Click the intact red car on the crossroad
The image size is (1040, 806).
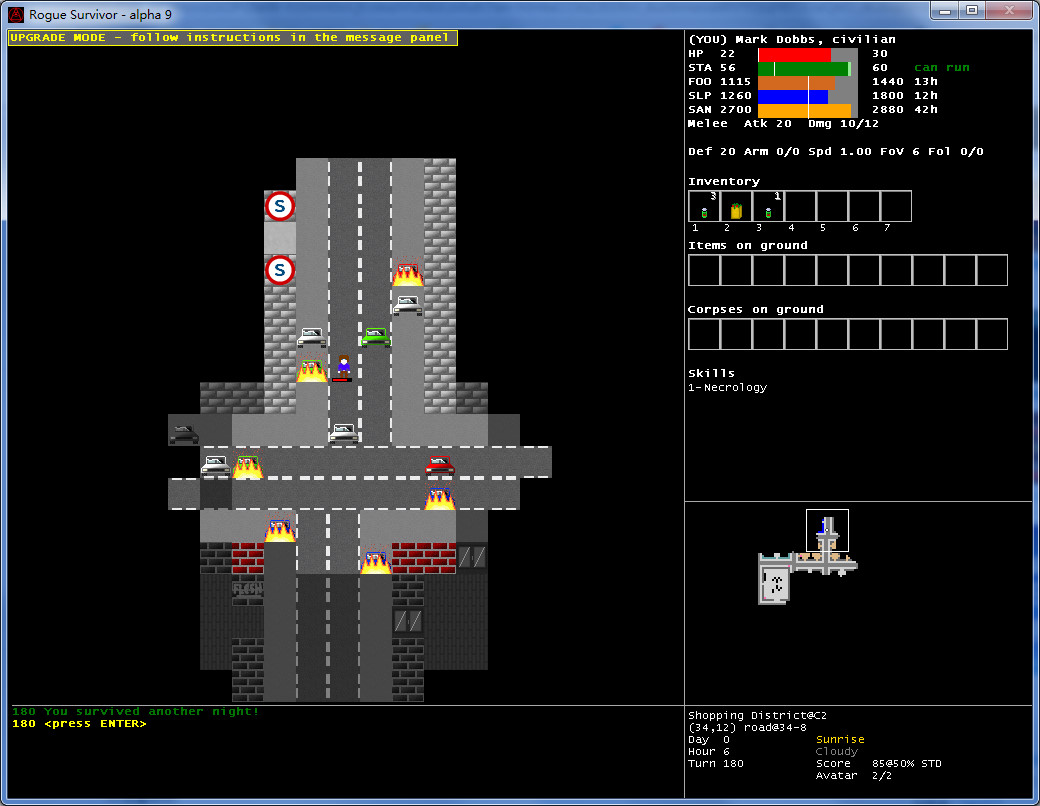pos(439,465)
